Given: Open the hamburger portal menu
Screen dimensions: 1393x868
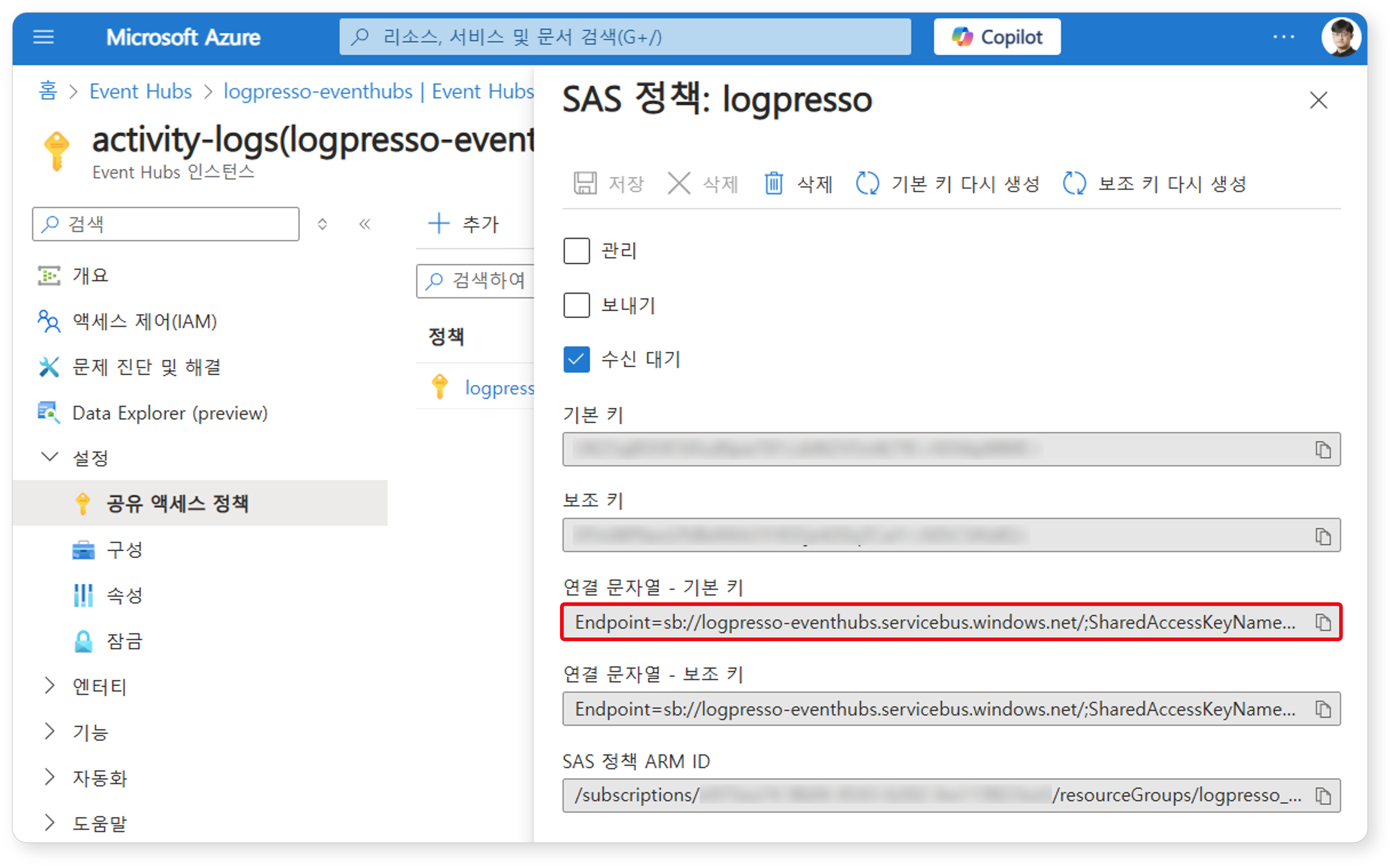Looking at the screenshot, I should point(44,37).
